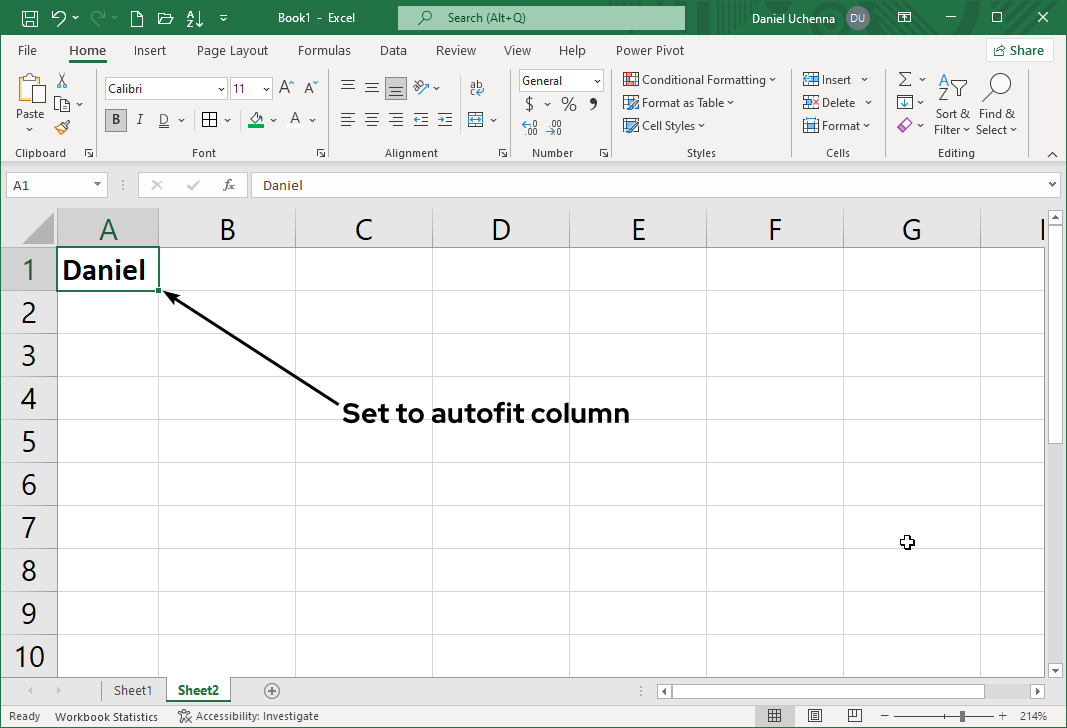Viewport: 1067px width, 728px height.
Task: Open Conditional Formatting options
Action: click(x=700, y=79)
